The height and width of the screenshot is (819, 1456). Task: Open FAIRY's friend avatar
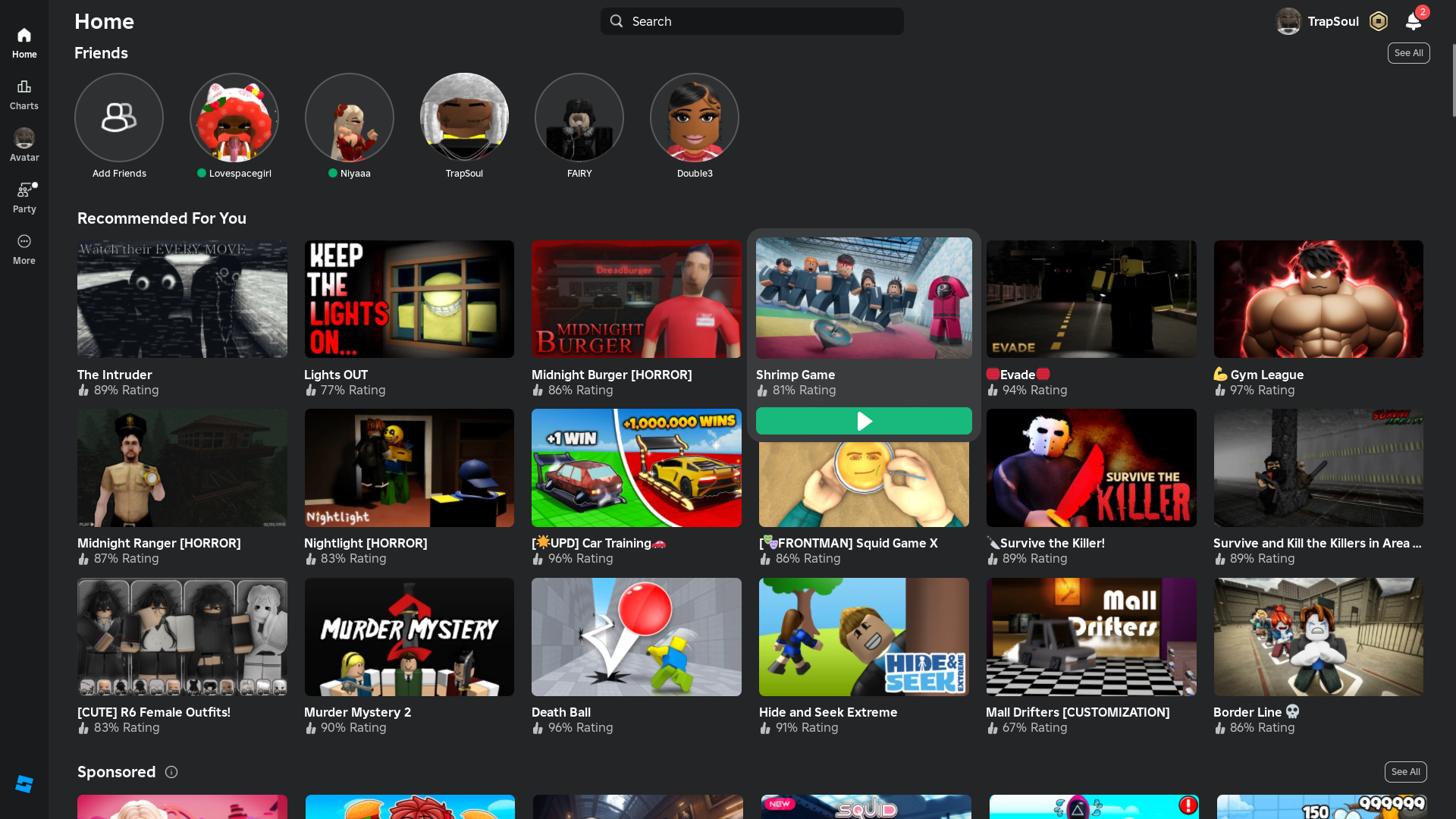point(579,118)
